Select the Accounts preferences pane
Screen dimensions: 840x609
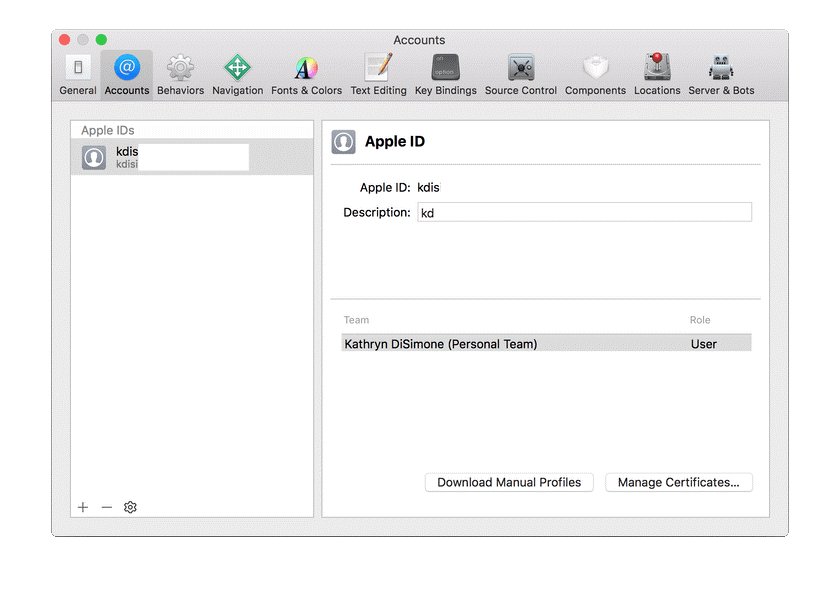tap(126, 76)
